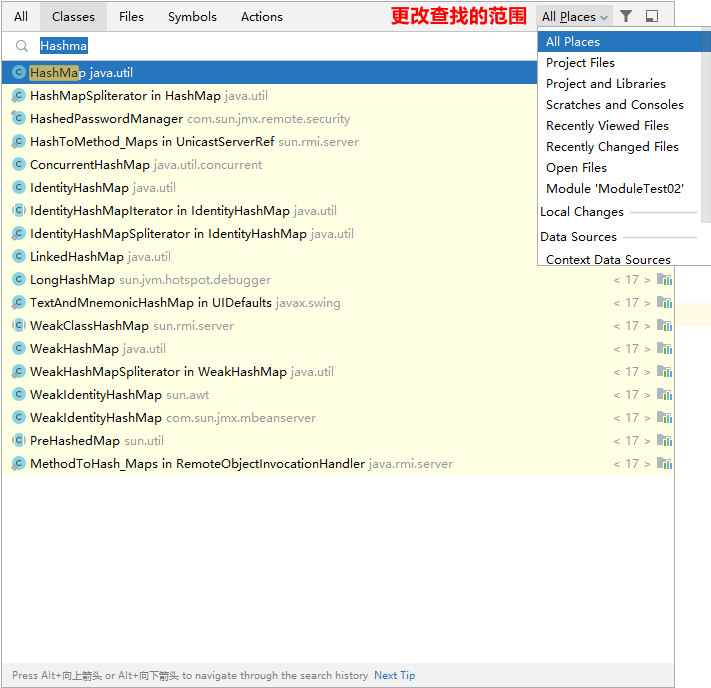This screenshot has height=688, width=711.
Task: Open the All Places scope dropdown
Action: coord(574,17)
